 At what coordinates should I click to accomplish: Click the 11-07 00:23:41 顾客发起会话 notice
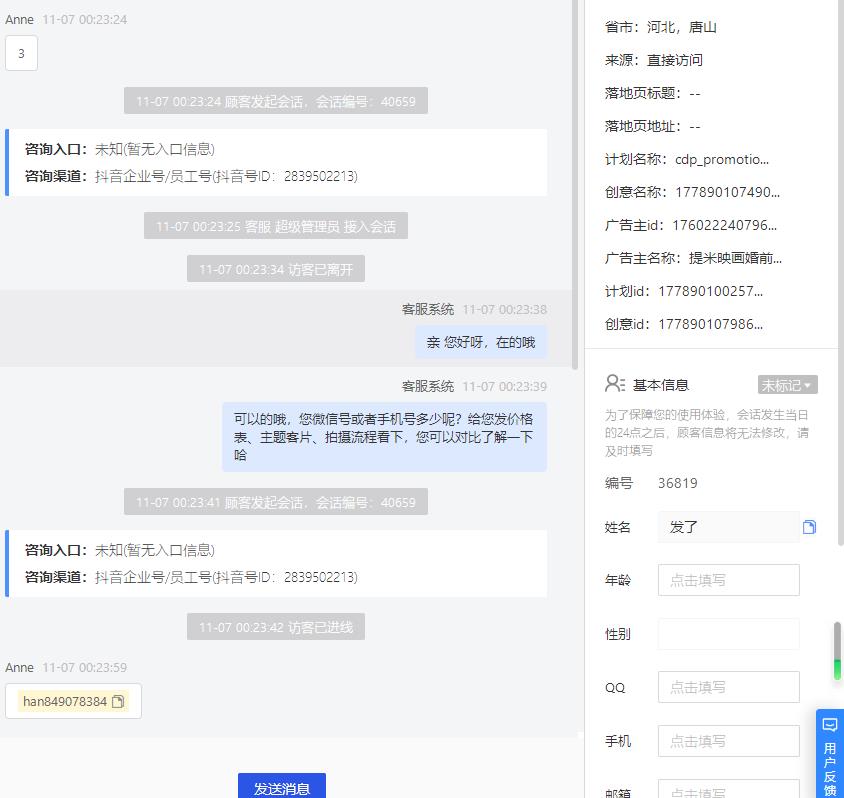(x=276, y=502)
